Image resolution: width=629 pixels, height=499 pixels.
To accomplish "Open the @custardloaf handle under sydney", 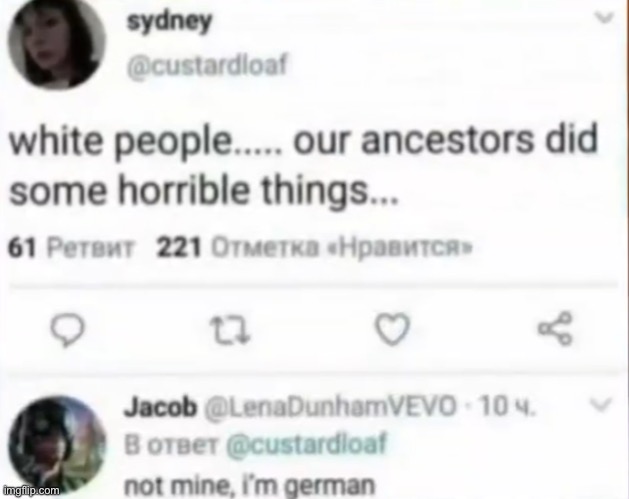I will point(207,65).
